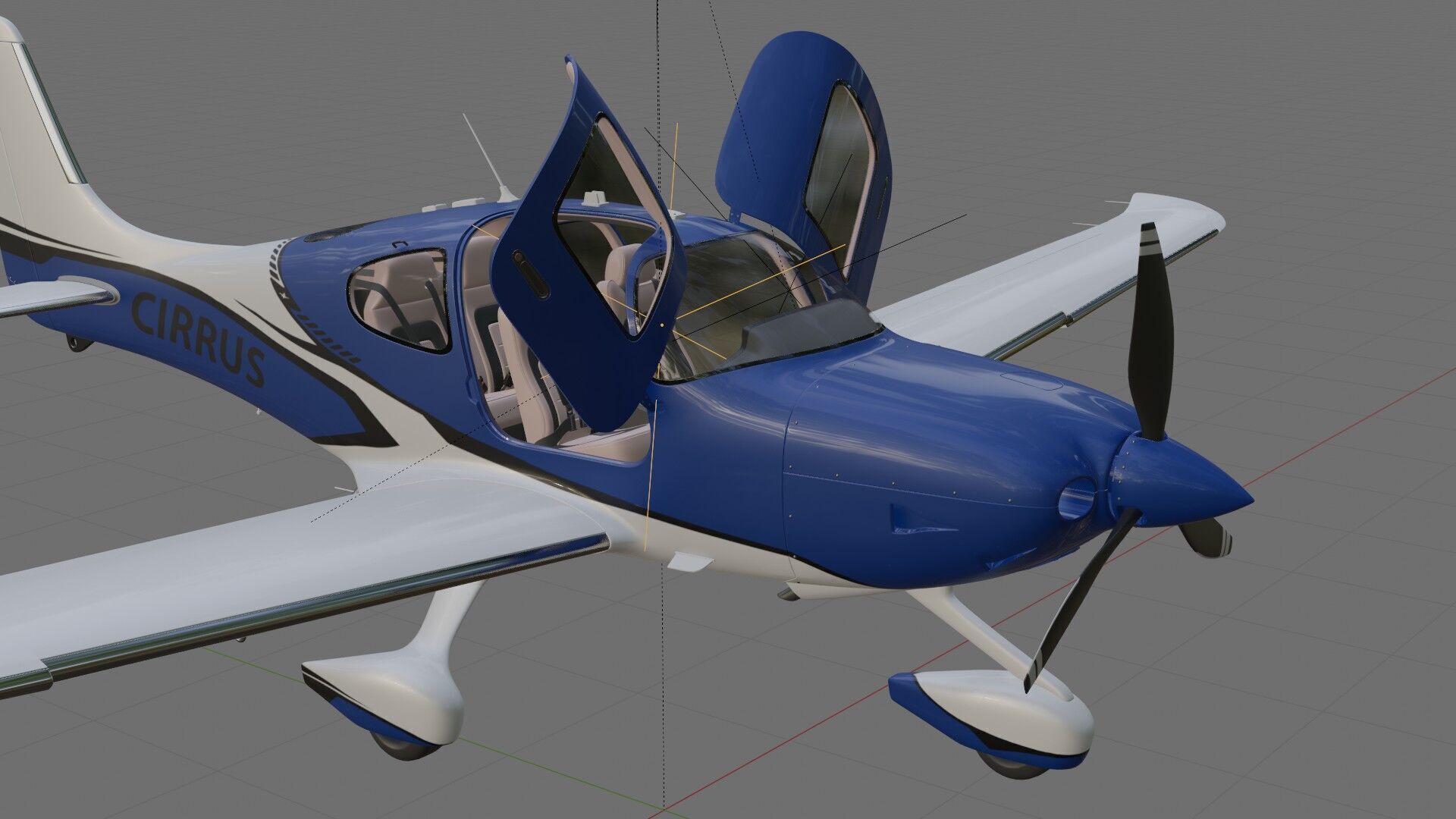Click the CIRRUS lettering on the fuselage
Viewport: 1456px width, 819px height.
(199, 340)
